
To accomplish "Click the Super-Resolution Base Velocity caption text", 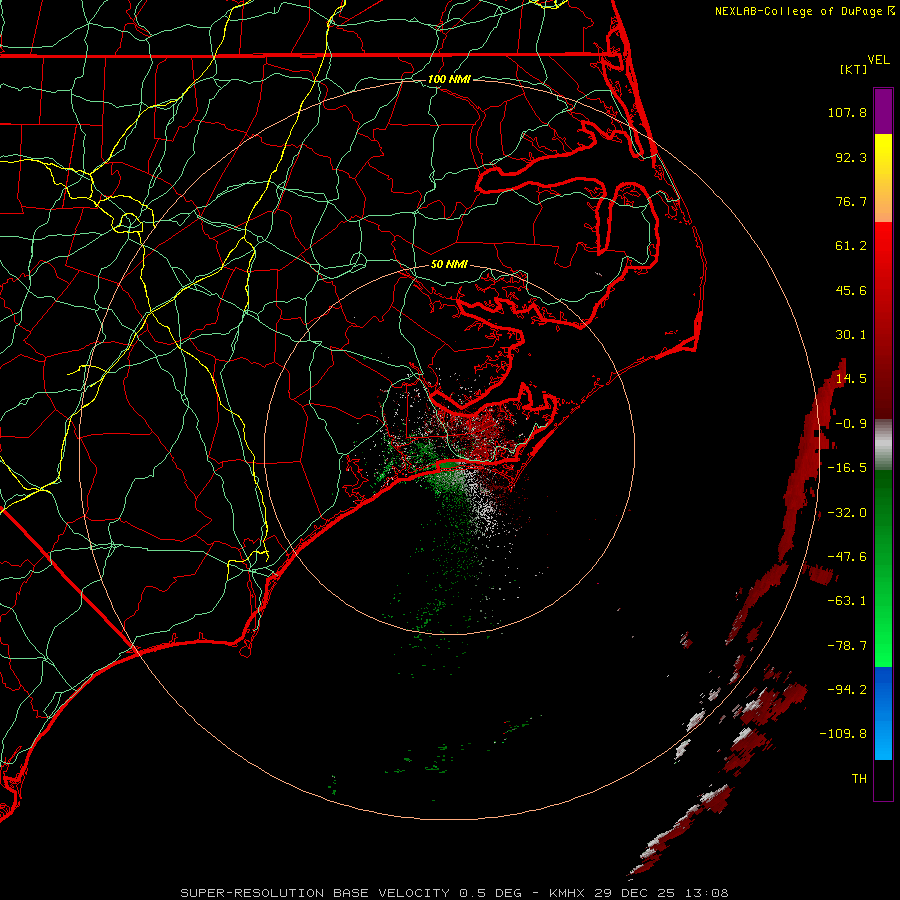I will coord(454,893).
